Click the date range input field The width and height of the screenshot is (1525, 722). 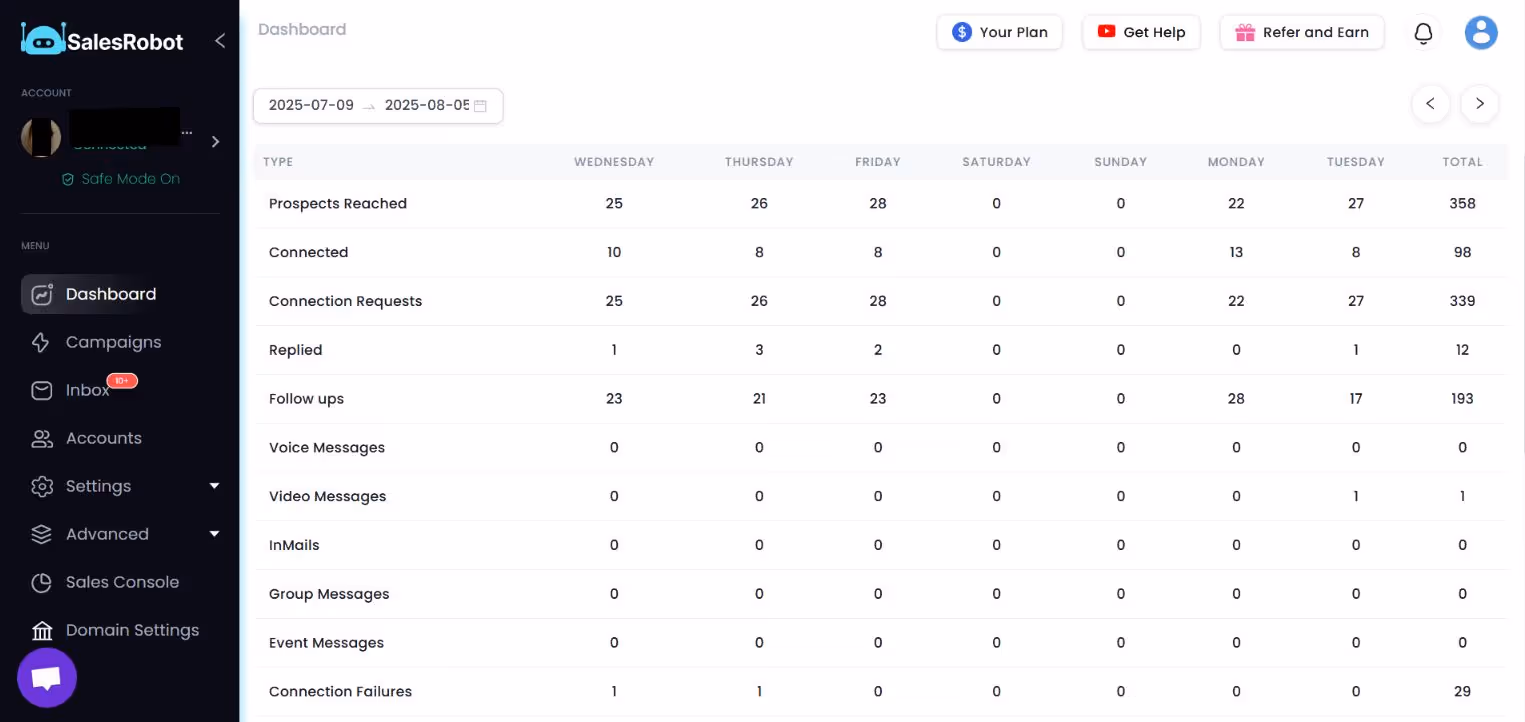pyautogui.click(x=365, y=104)
